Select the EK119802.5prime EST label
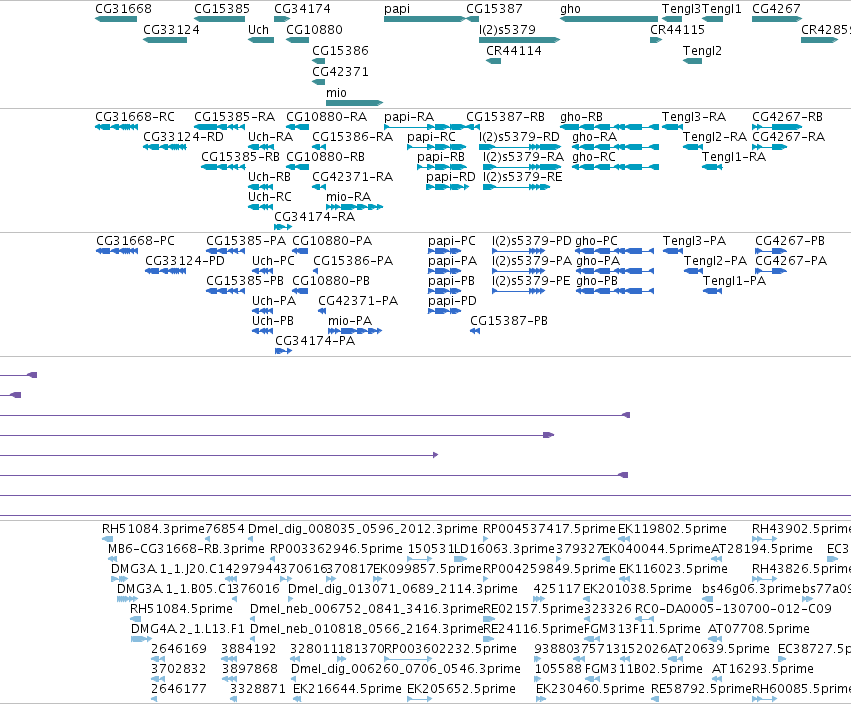Image resolution: width=851 pixels, height=704 pixels. click(x=672, y=529)
